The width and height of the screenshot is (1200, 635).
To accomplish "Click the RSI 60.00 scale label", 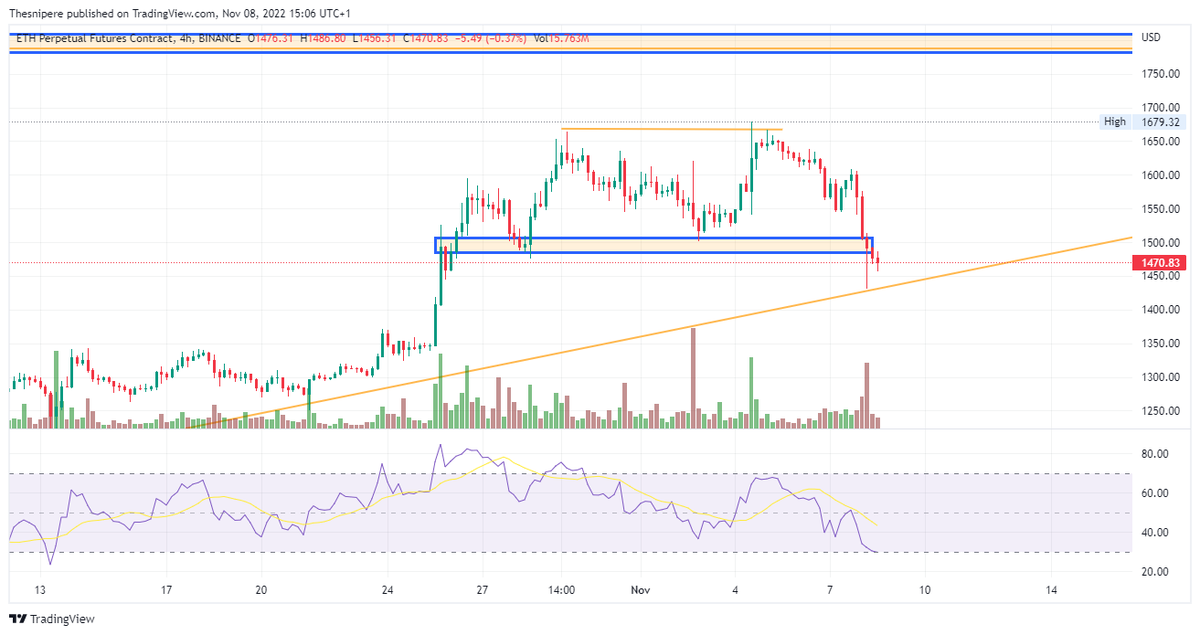I will coord(1155,493).
